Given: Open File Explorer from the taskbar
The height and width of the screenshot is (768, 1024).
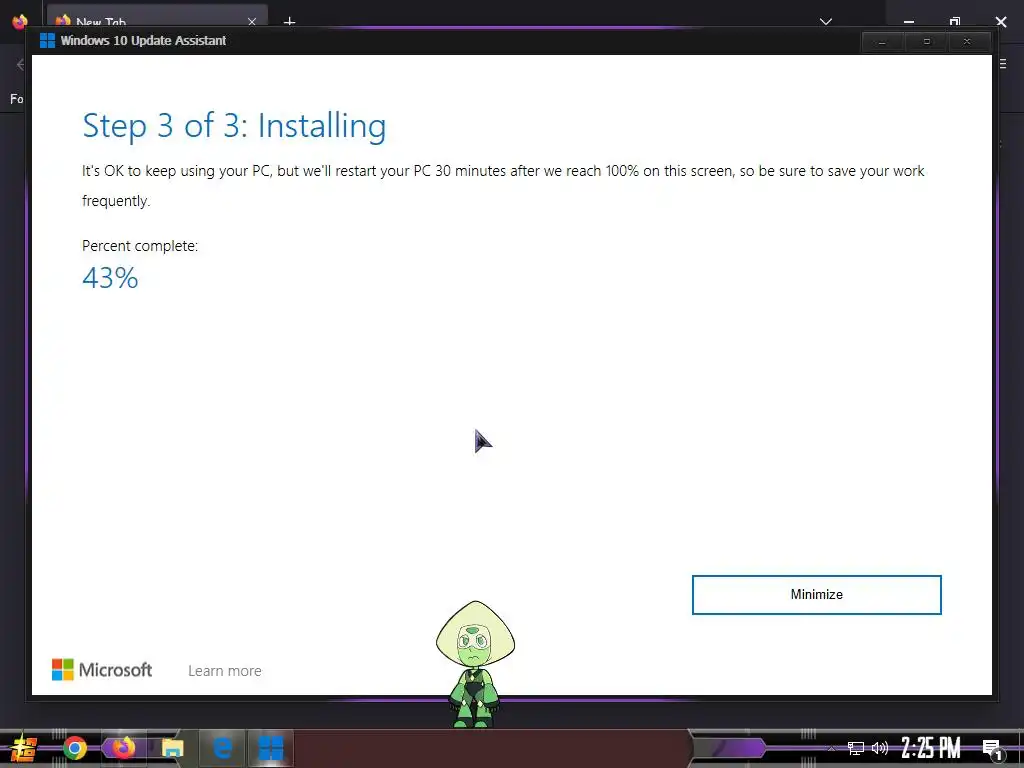Looking at the screenshot, I should [x=172, y=748].
